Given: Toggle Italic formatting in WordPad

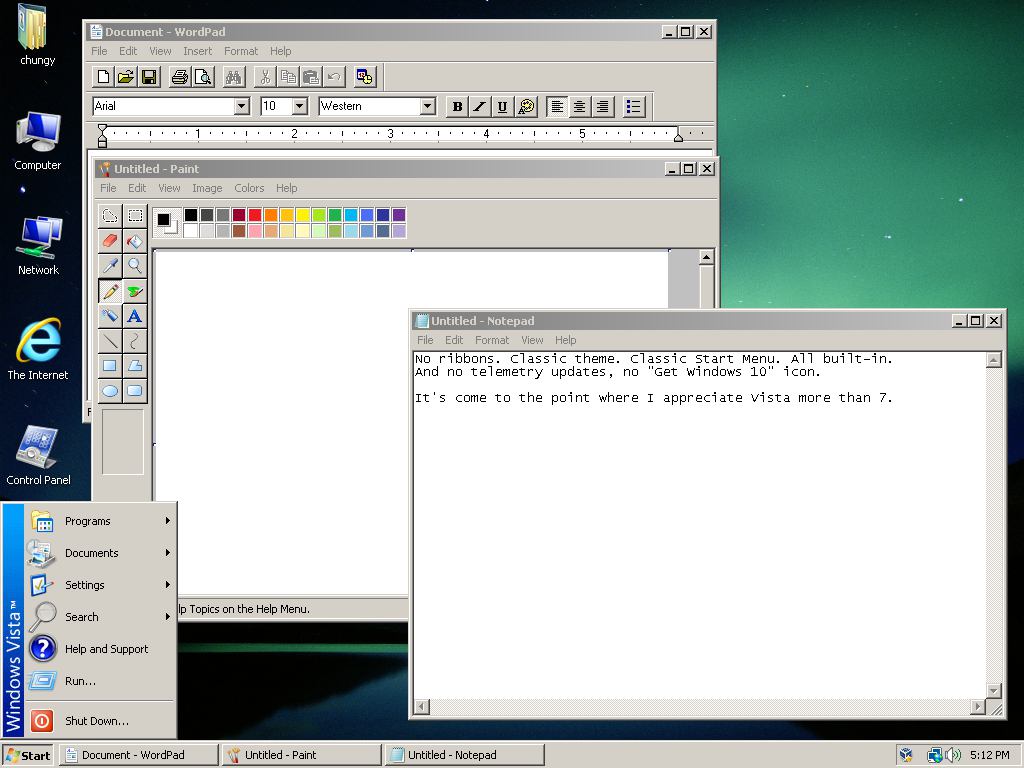Looking at the screenshot, I should 479,106.
